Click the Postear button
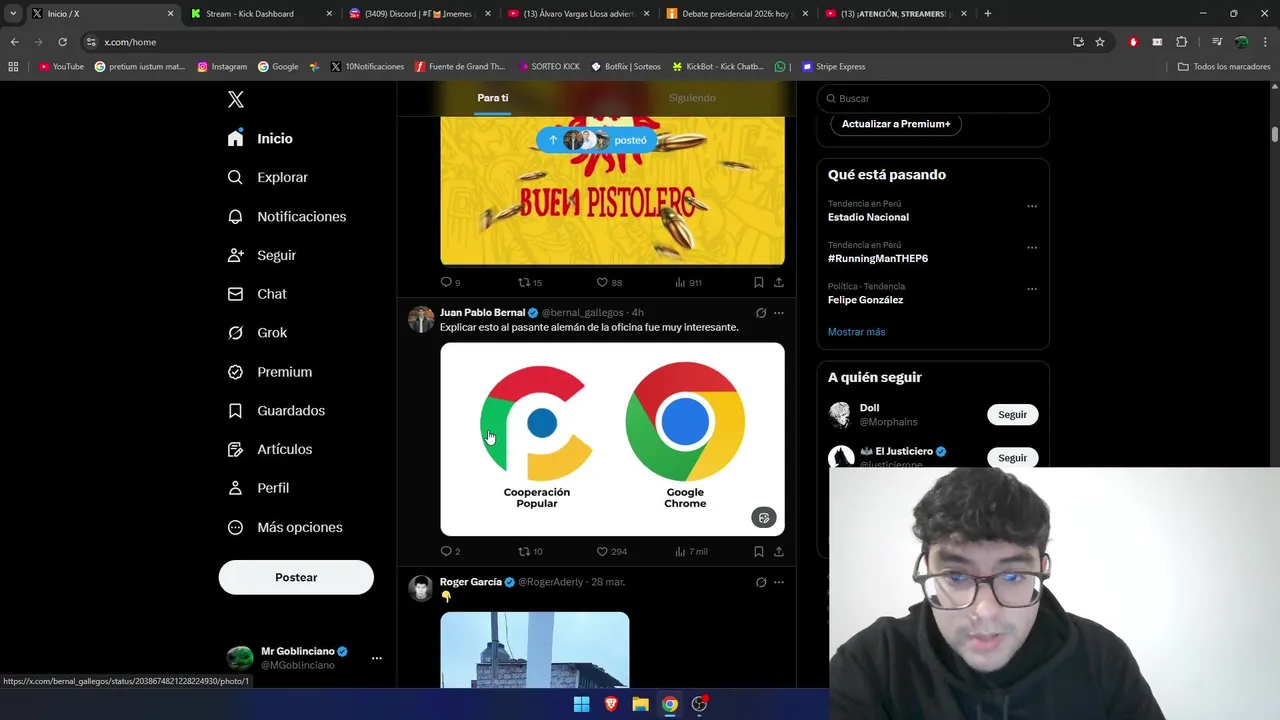 (296, 577)
